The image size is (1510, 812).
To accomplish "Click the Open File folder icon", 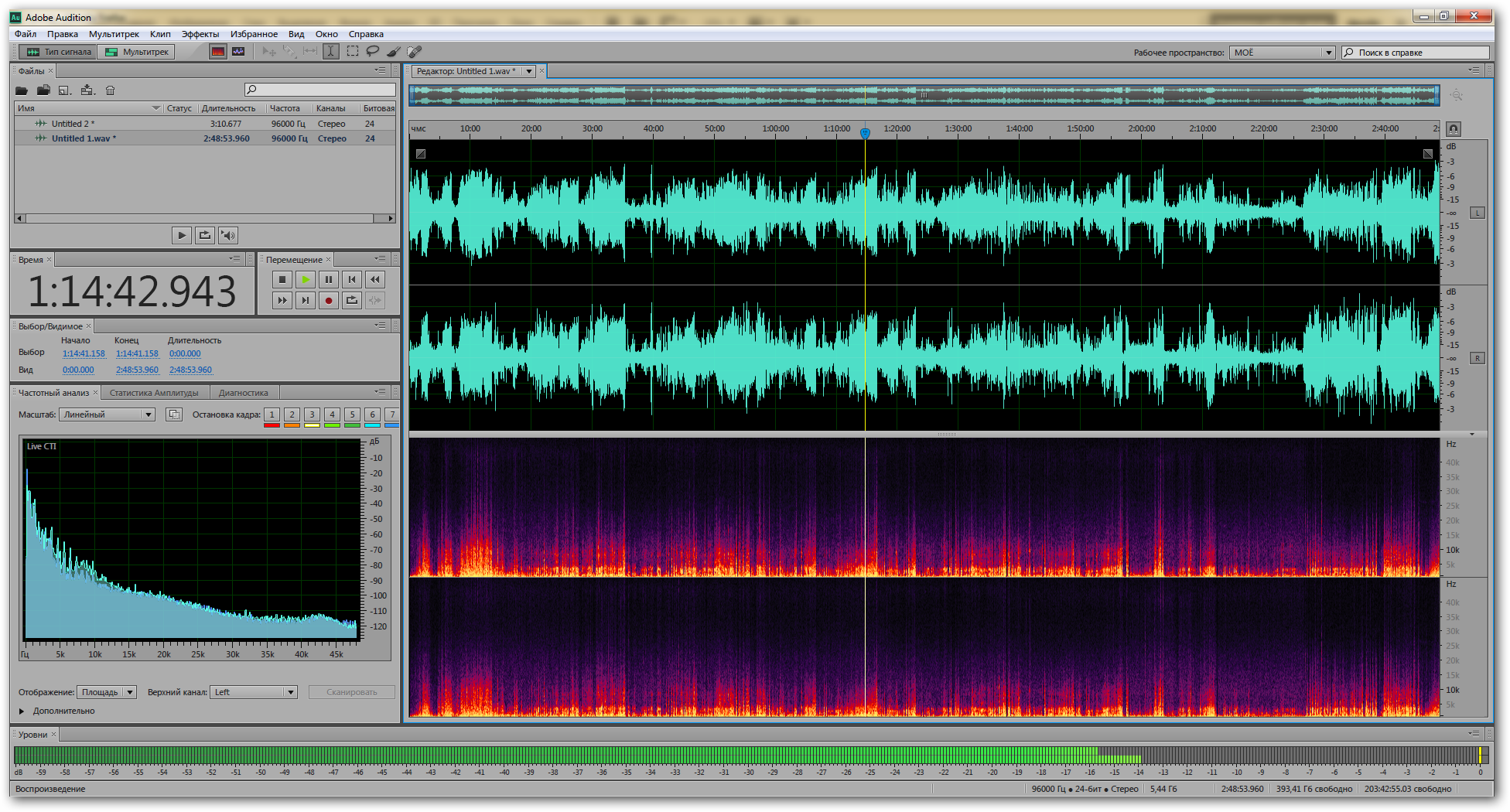I will (x=22, y=90).
